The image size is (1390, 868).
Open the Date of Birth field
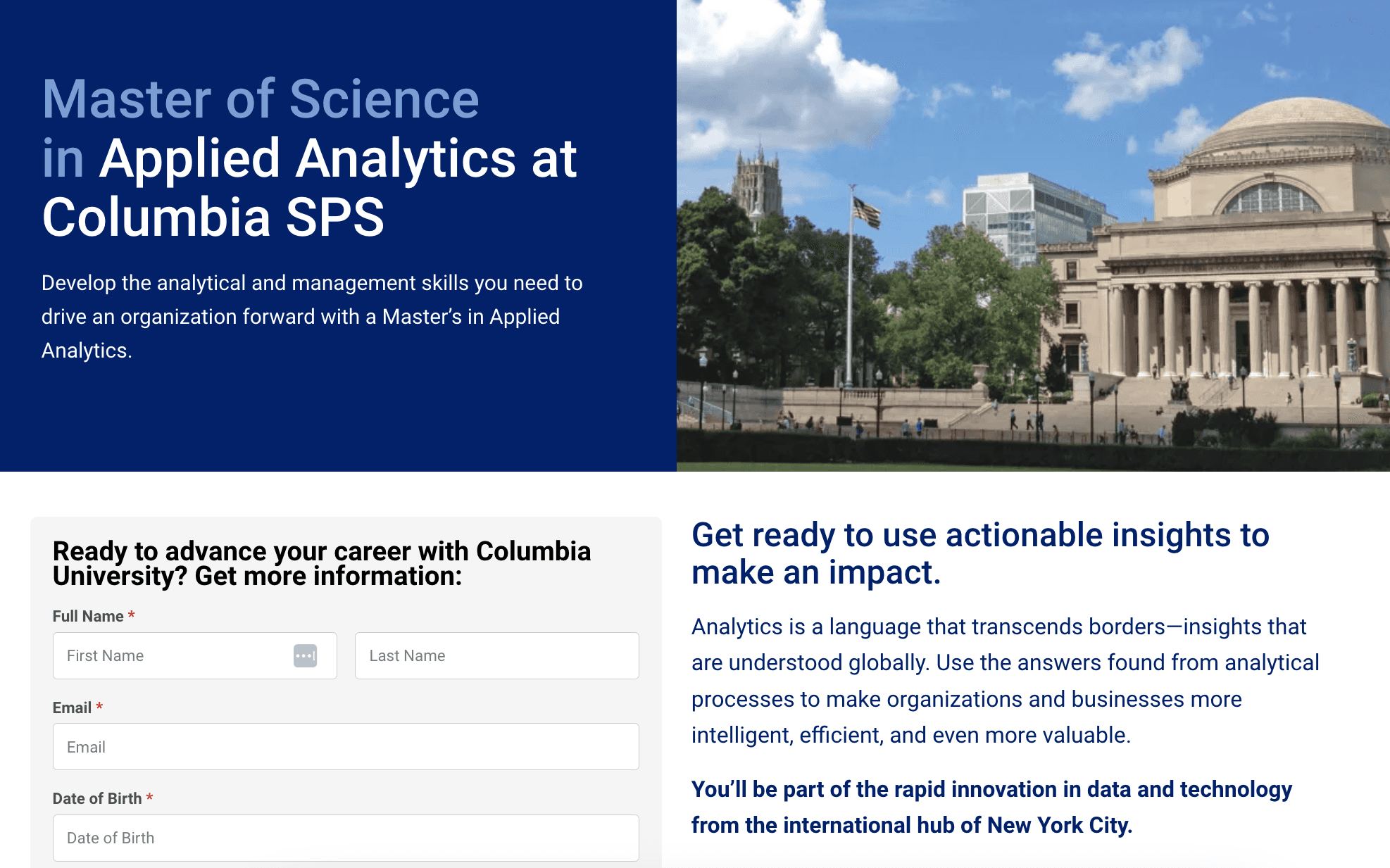[x=346, y=838]
